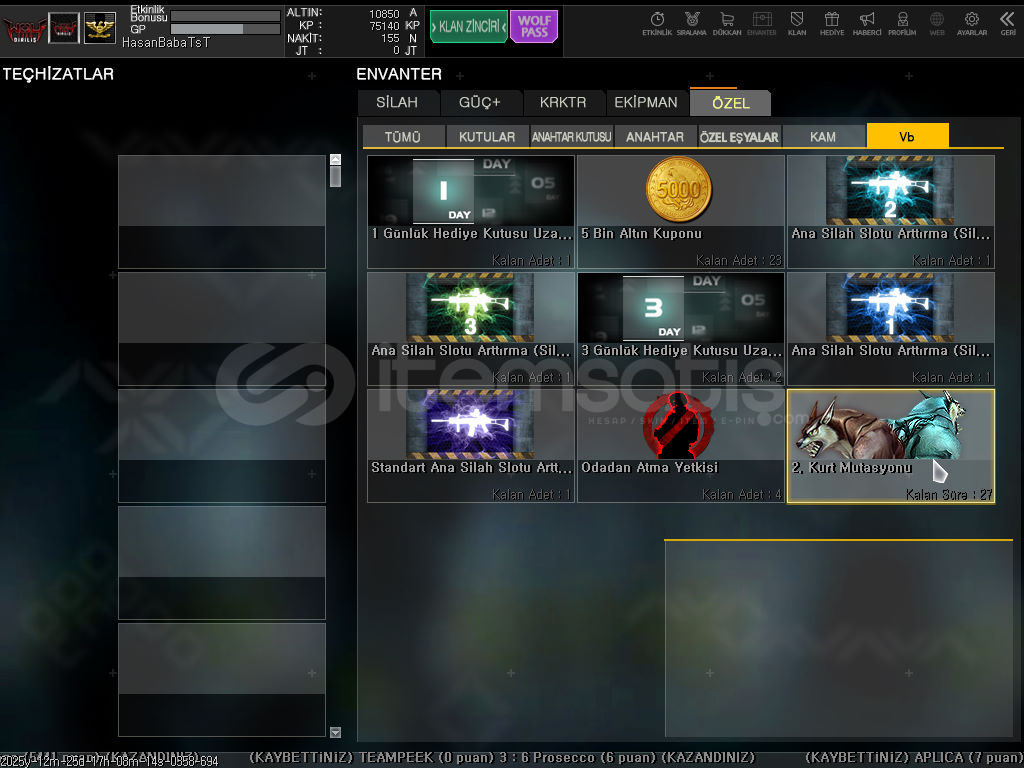Click the equipment list scroll-down arrow
1024x768 pixels.
coord(335,732)
